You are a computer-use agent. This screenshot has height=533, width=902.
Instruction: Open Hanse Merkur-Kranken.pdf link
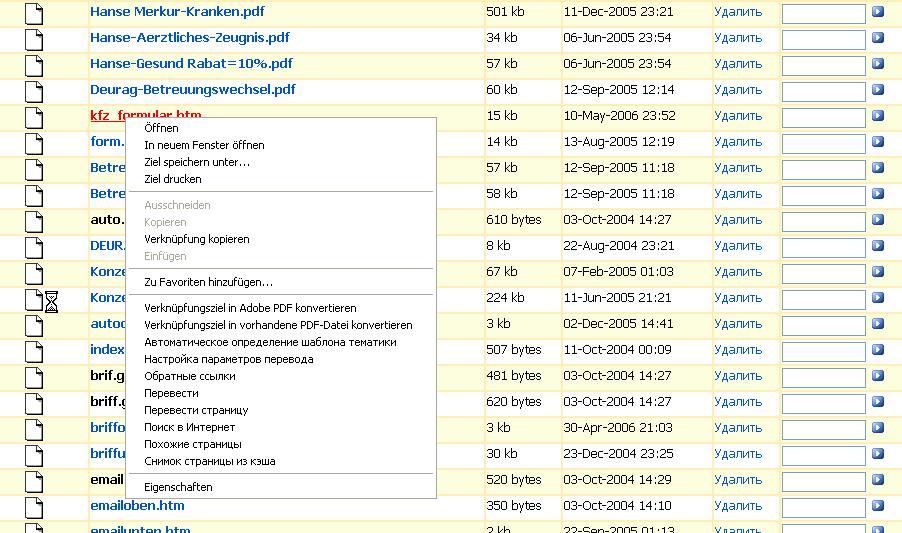click(177, 11)
